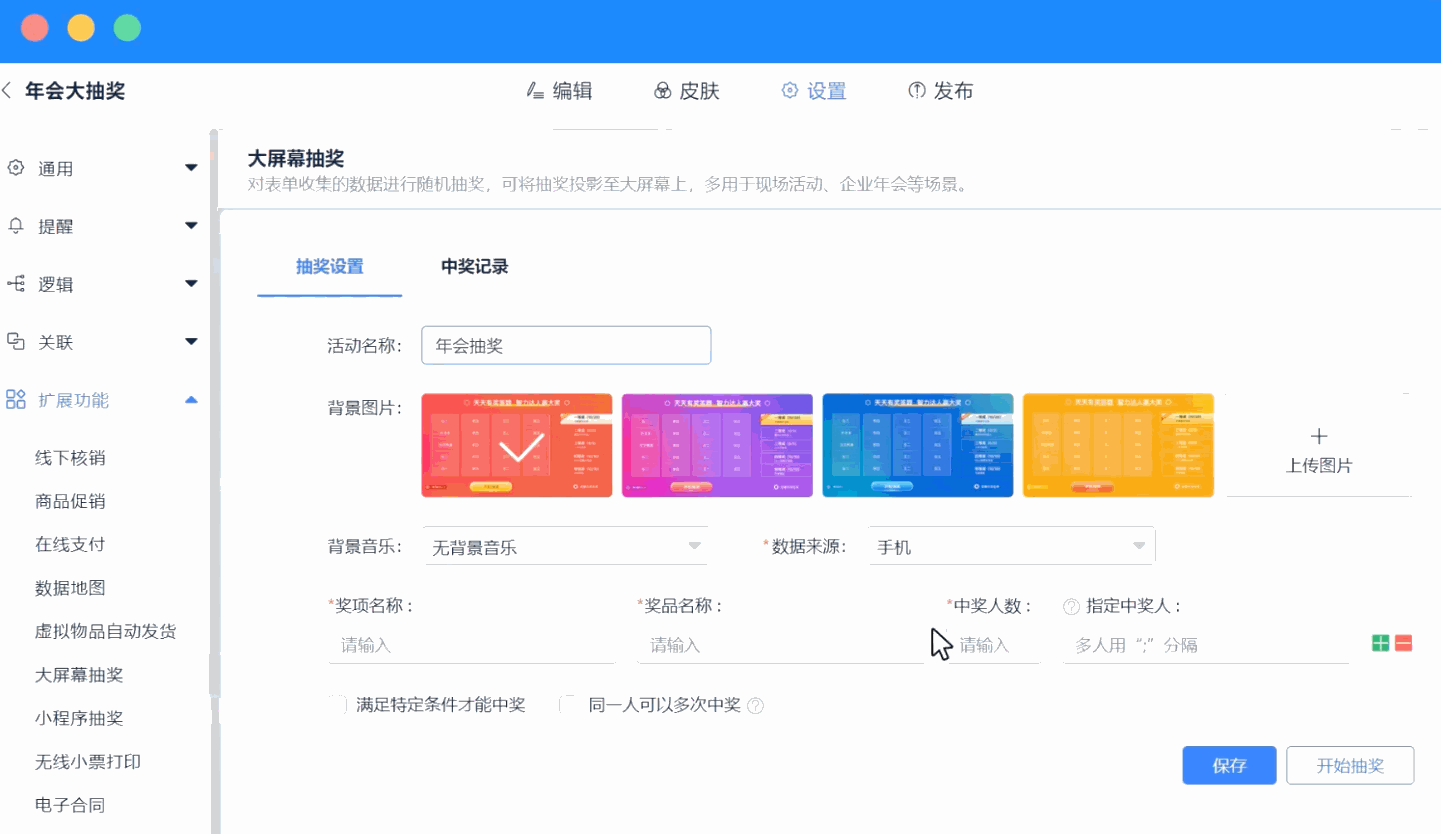Open the 数据来源 dropdown showing 手机

click(1011, 547)
